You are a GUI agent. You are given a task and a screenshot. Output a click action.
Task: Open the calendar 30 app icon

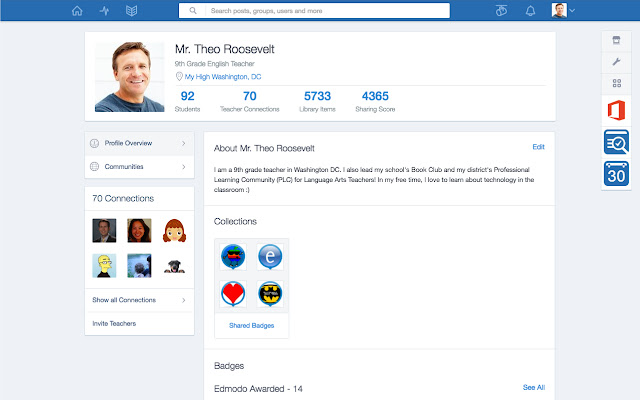[616, 173]
